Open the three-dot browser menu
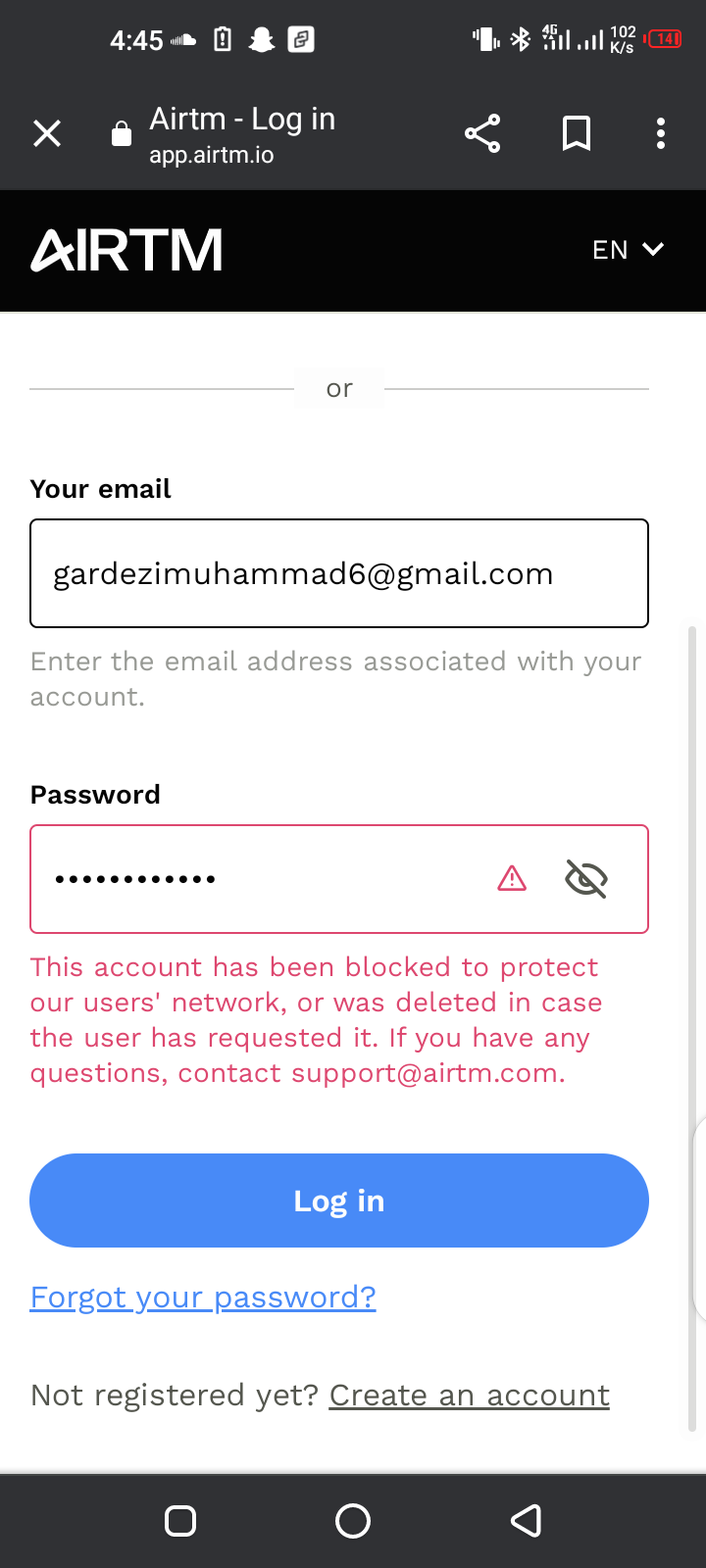Image resolution: width=706 pixels, height=1568 pixels. pyautogui.click(x=661, y=133)
